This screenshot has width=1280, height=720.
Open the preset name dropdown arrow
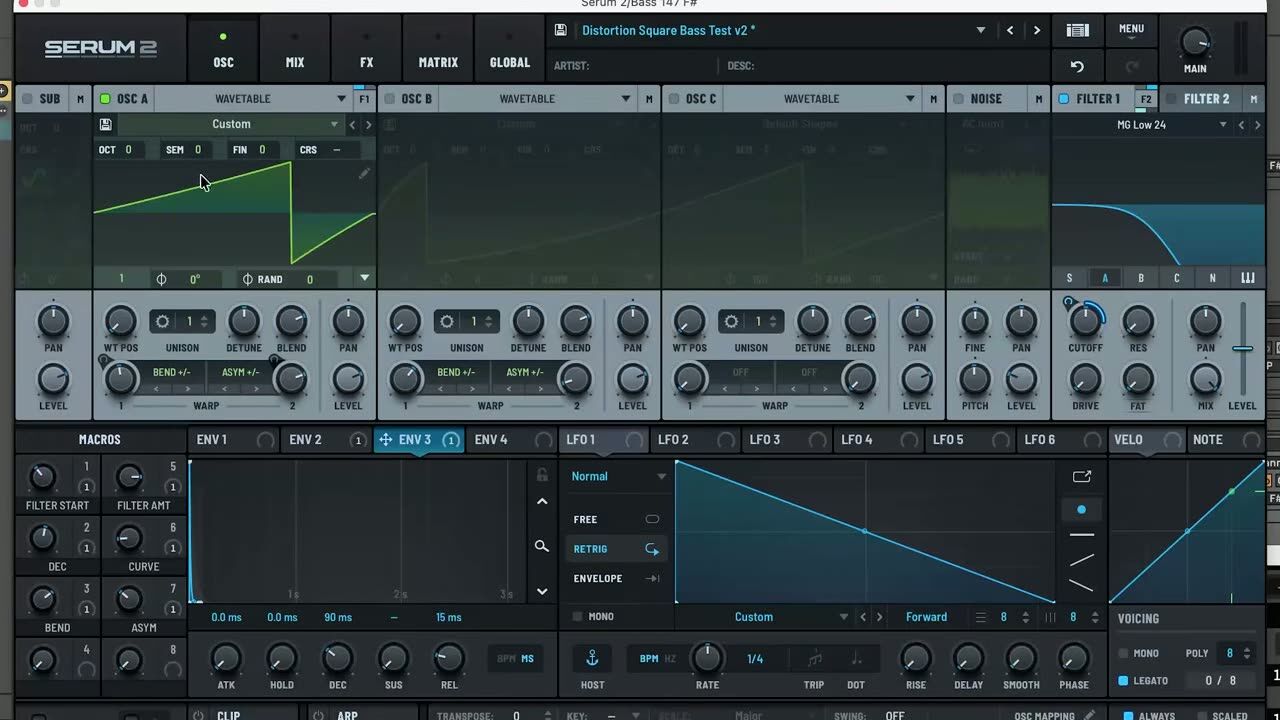click(981, 31)
